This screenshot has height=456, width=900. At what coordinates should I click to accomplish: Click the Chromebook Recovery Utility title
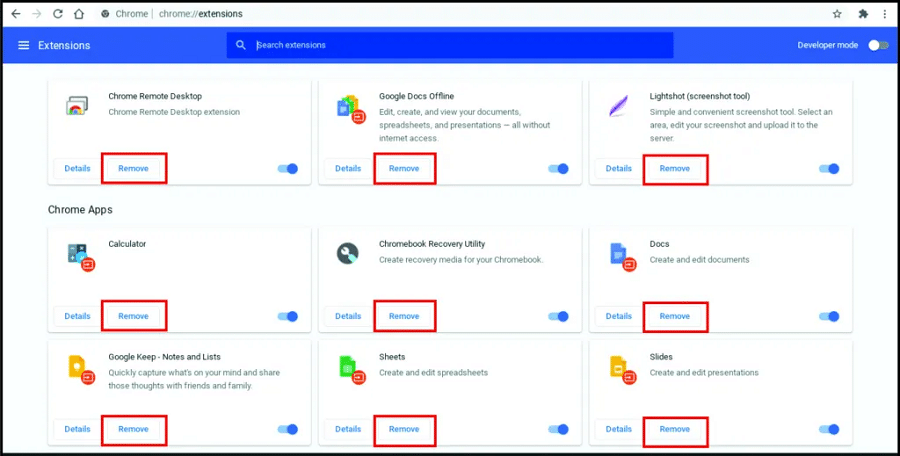click(x=432, y=244)
